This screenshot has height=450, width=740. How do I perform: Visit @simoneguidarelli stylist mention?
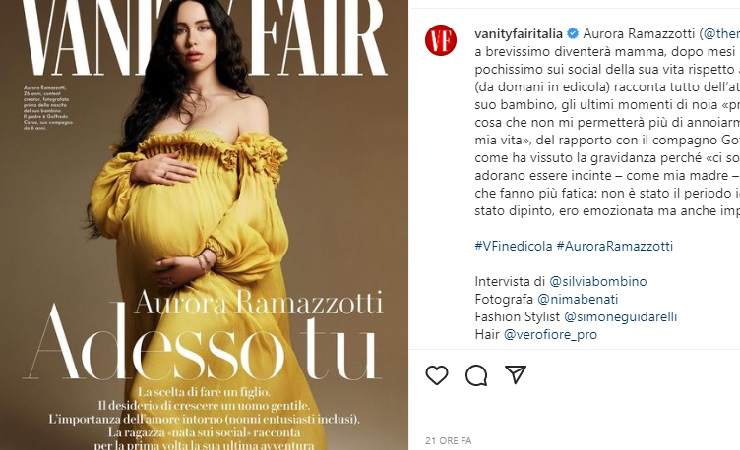pos(620,317)
